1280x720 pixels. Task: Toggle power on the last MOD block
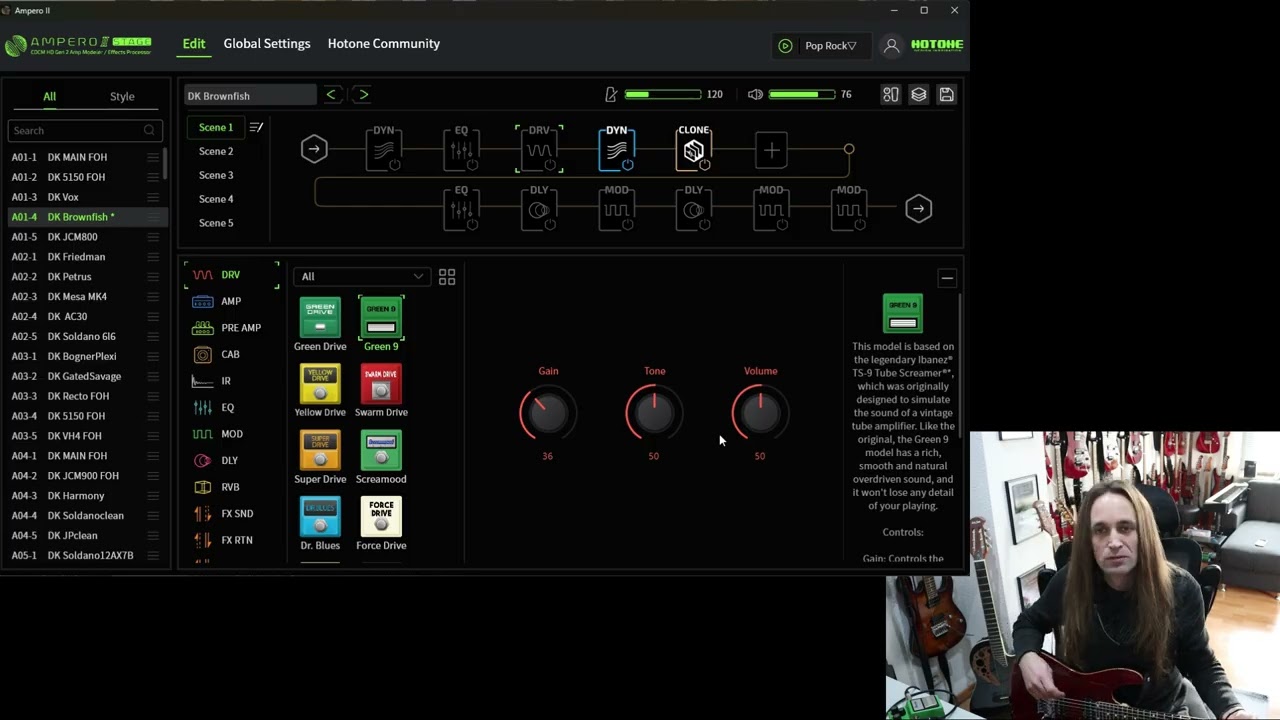pos(860,224)
